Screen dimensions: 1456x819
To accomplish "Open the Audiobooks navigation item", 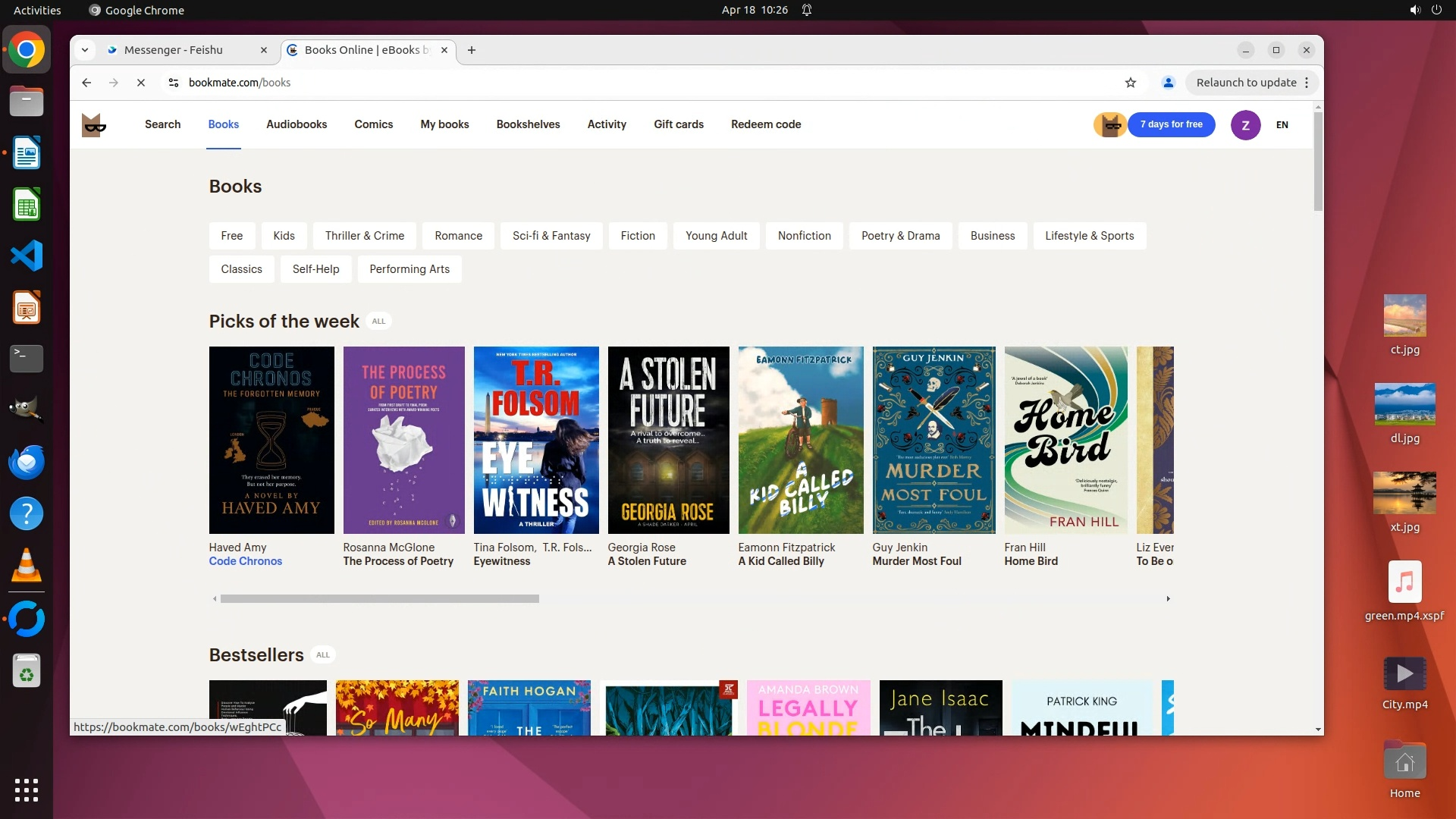I will 297,124.
